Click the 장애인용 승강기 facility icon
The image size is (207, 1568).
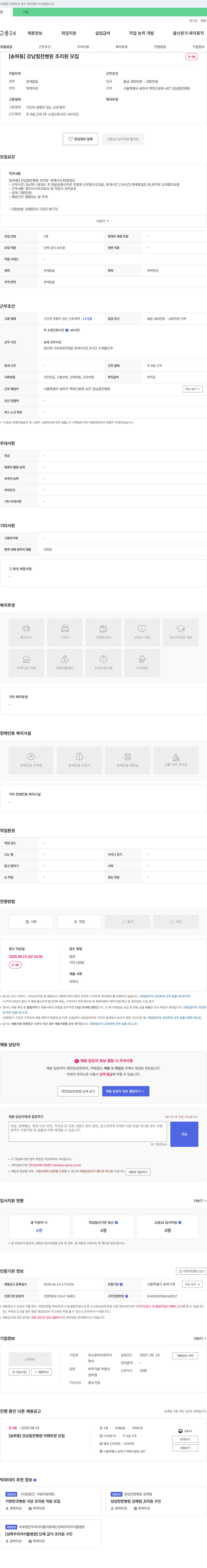[x=79, y=760]
